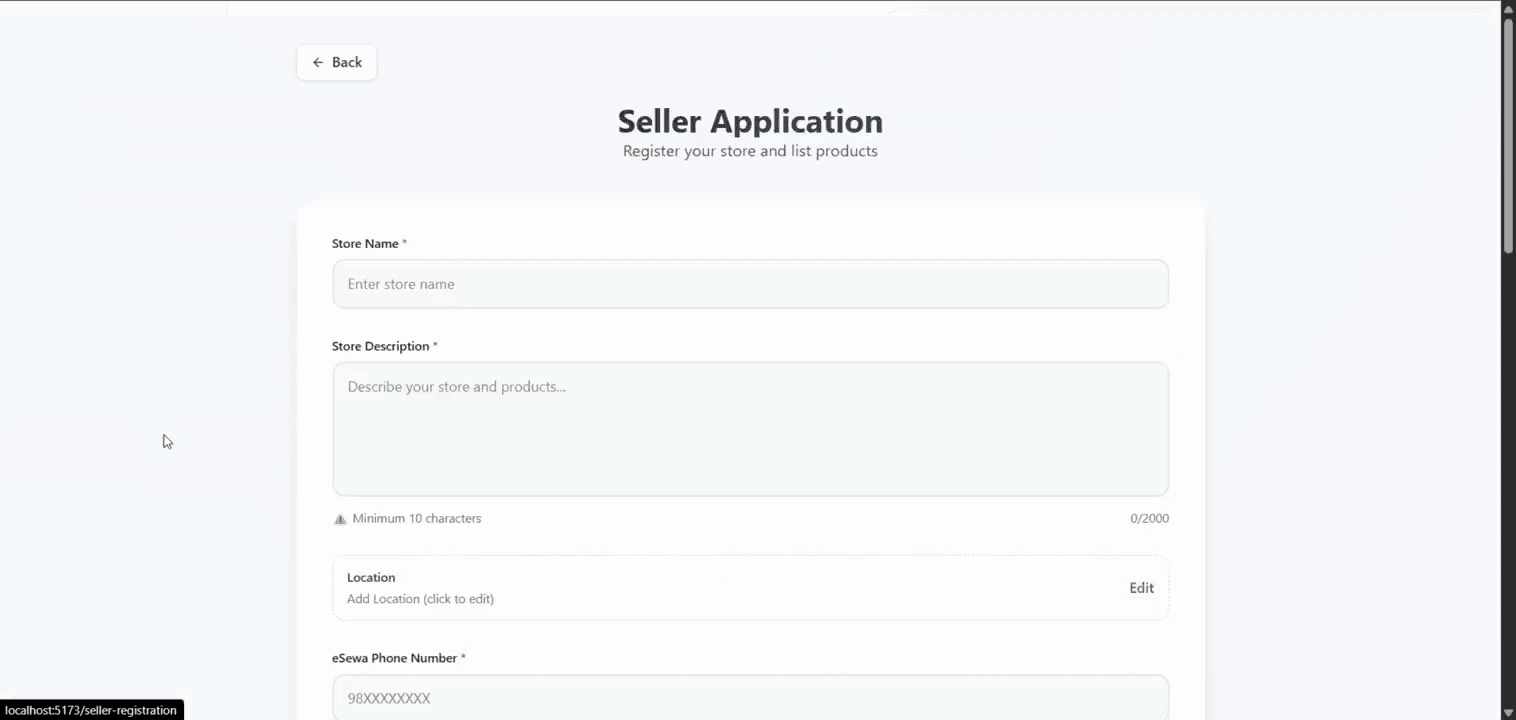
Task: Click the 'Store Description *' label
Action: point(385,346)
